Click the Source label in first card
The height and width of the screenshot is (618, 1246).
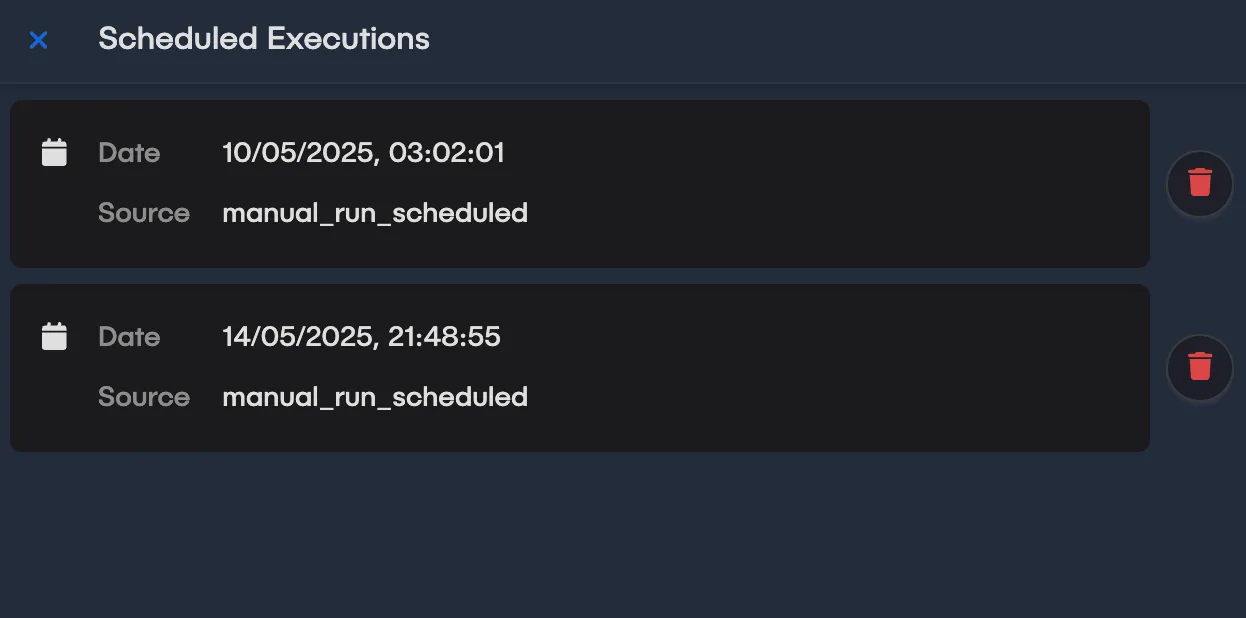pyautogui.click(x=144, y=213)
